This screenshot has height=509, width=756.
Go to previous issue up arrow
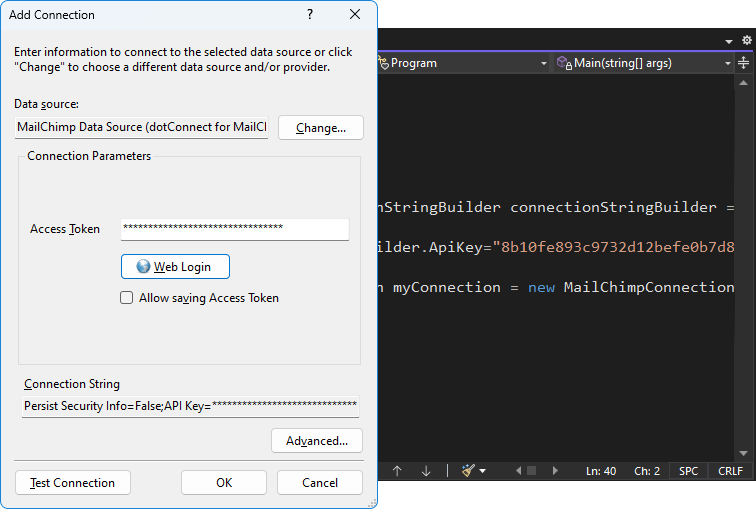(x=397, y=471)
